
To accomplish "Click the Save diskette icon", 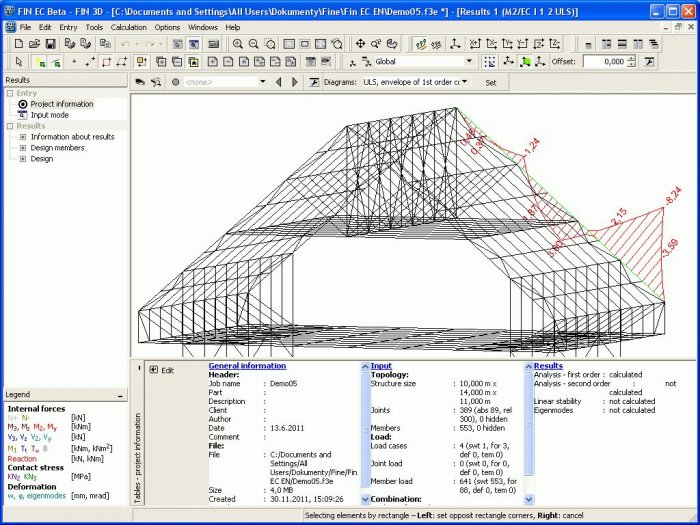I will (x=50, y=44).
